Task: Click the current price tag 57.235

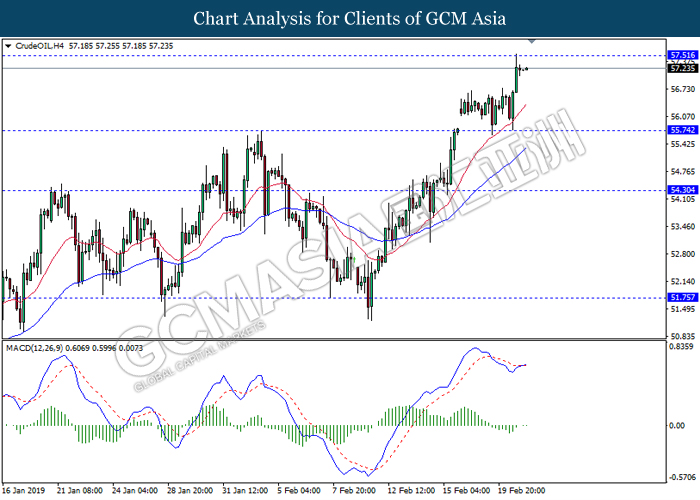Action: click(683, 68)
